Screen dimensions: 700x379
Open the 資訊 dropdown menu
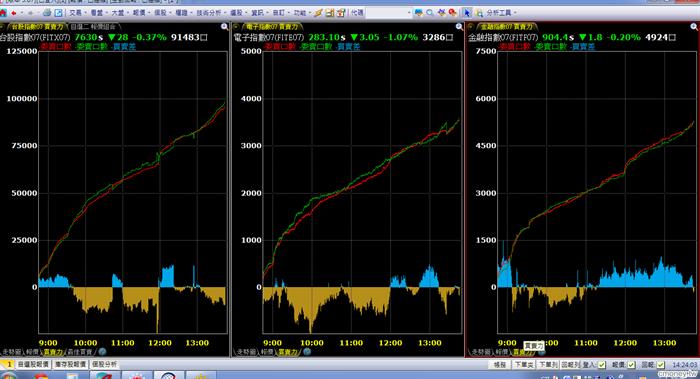coord(259,13)
